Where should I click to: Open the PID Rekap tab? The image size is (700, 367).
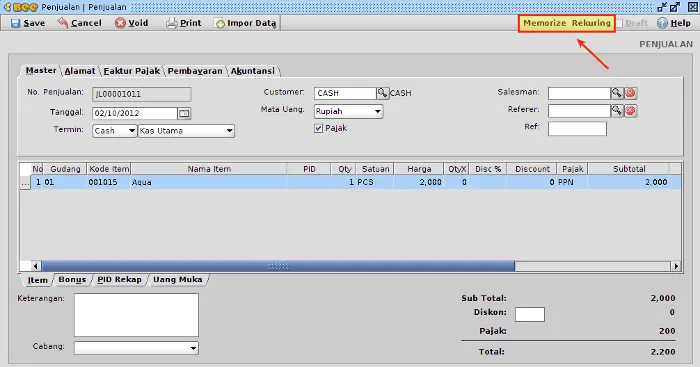pos(119,279)
